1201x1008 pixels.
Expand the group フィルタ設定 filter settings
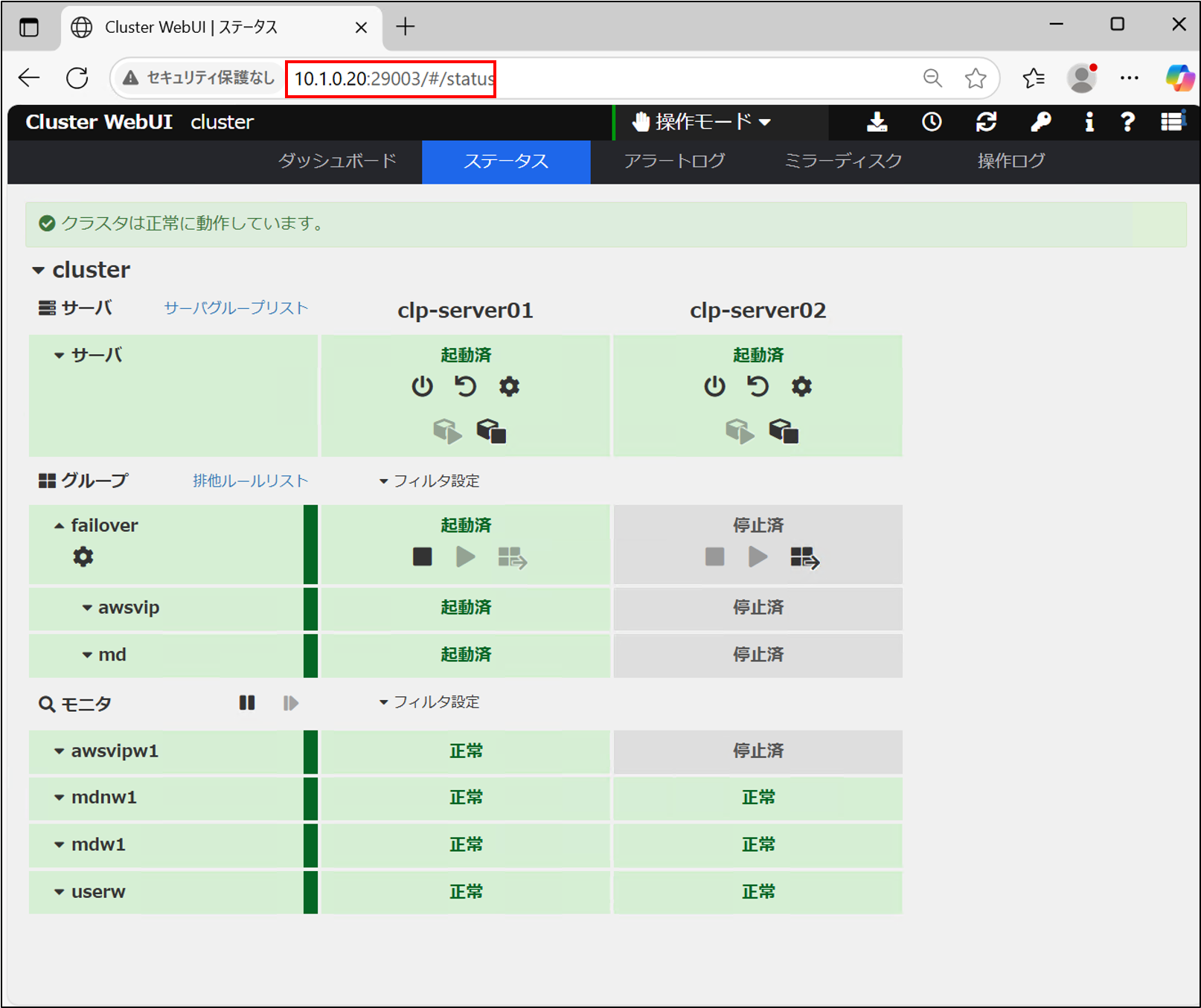(x=429, y=481)
